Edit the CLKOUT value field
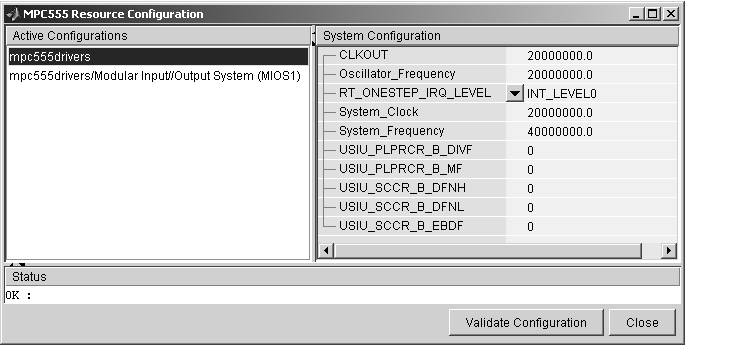The height and width of the screenshot is (363, 750). 591,55
